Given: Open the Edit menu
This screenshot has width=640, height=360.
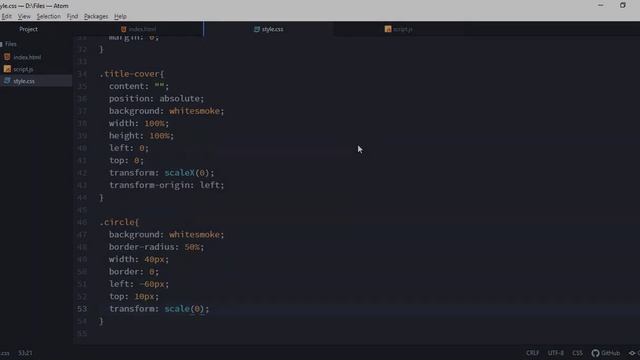Looking at the screenshot, I should click(7, 16).
